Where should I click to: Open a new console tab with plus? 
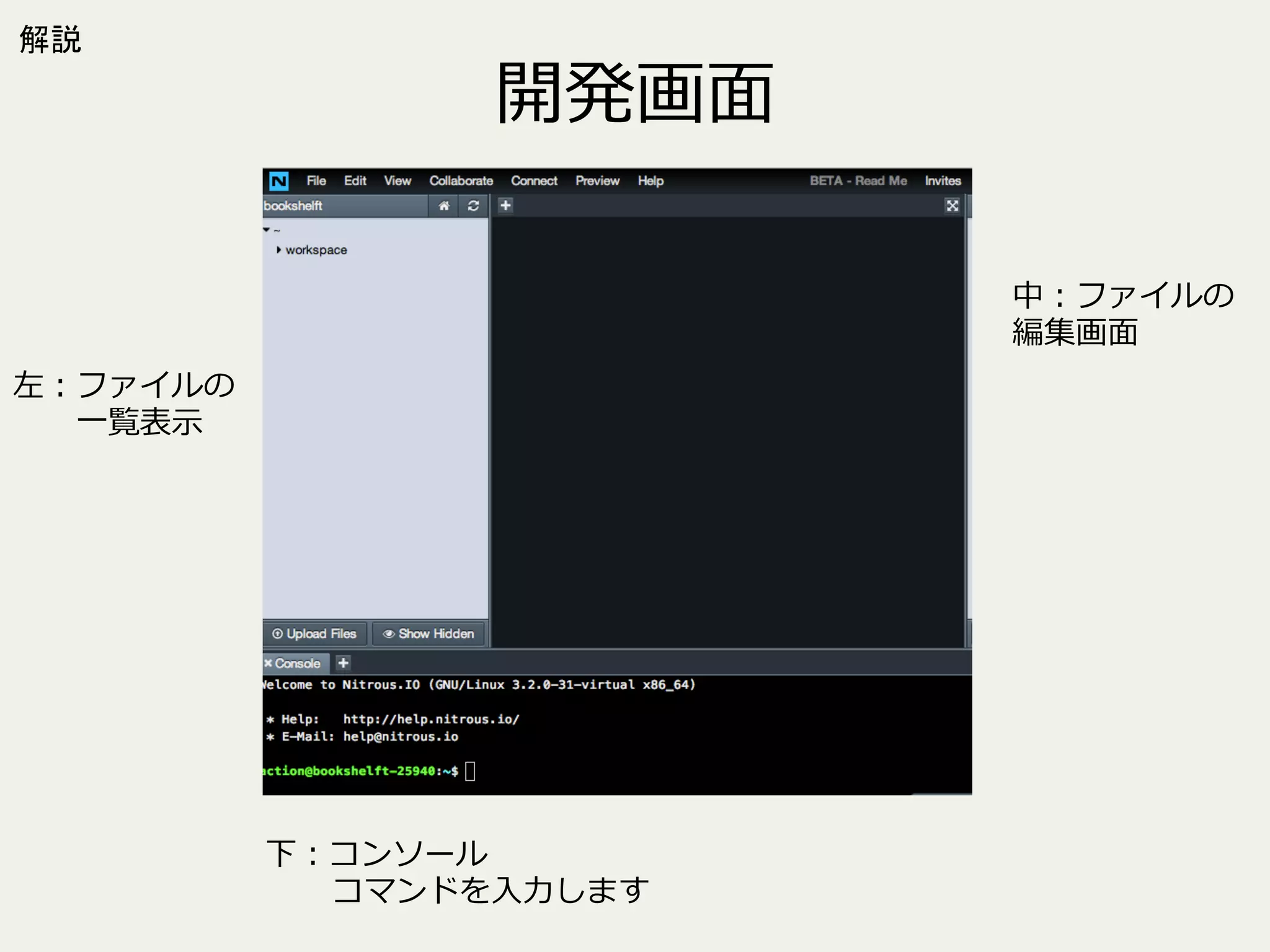click(344, 663)
